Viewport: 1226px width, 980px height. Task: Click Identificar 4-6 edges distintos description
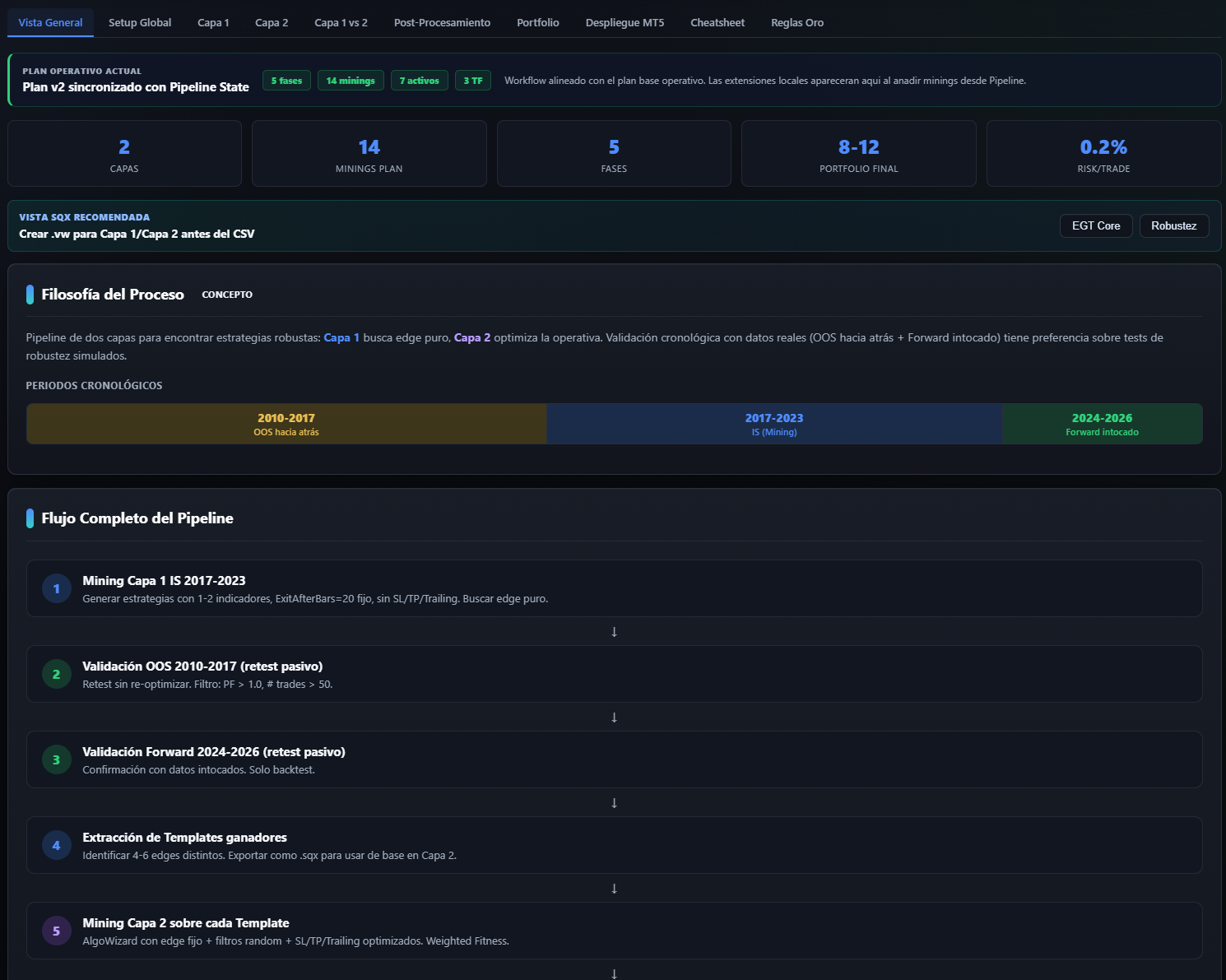point(269,856)
